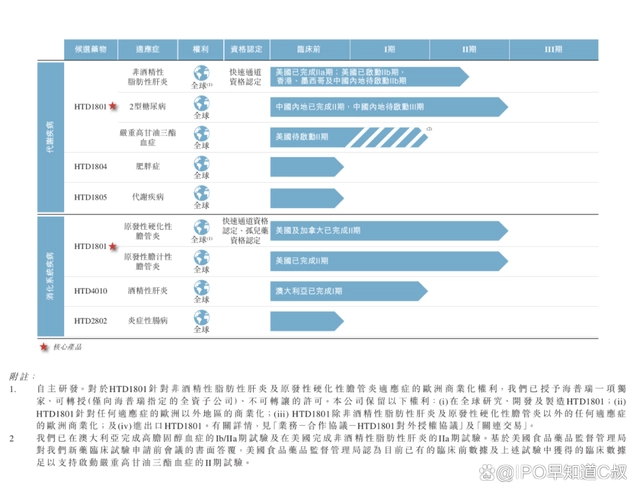Click the striped 美國待啟動II期 progress bar
This screenshot has height=495, width=640.
click(352, 136)
